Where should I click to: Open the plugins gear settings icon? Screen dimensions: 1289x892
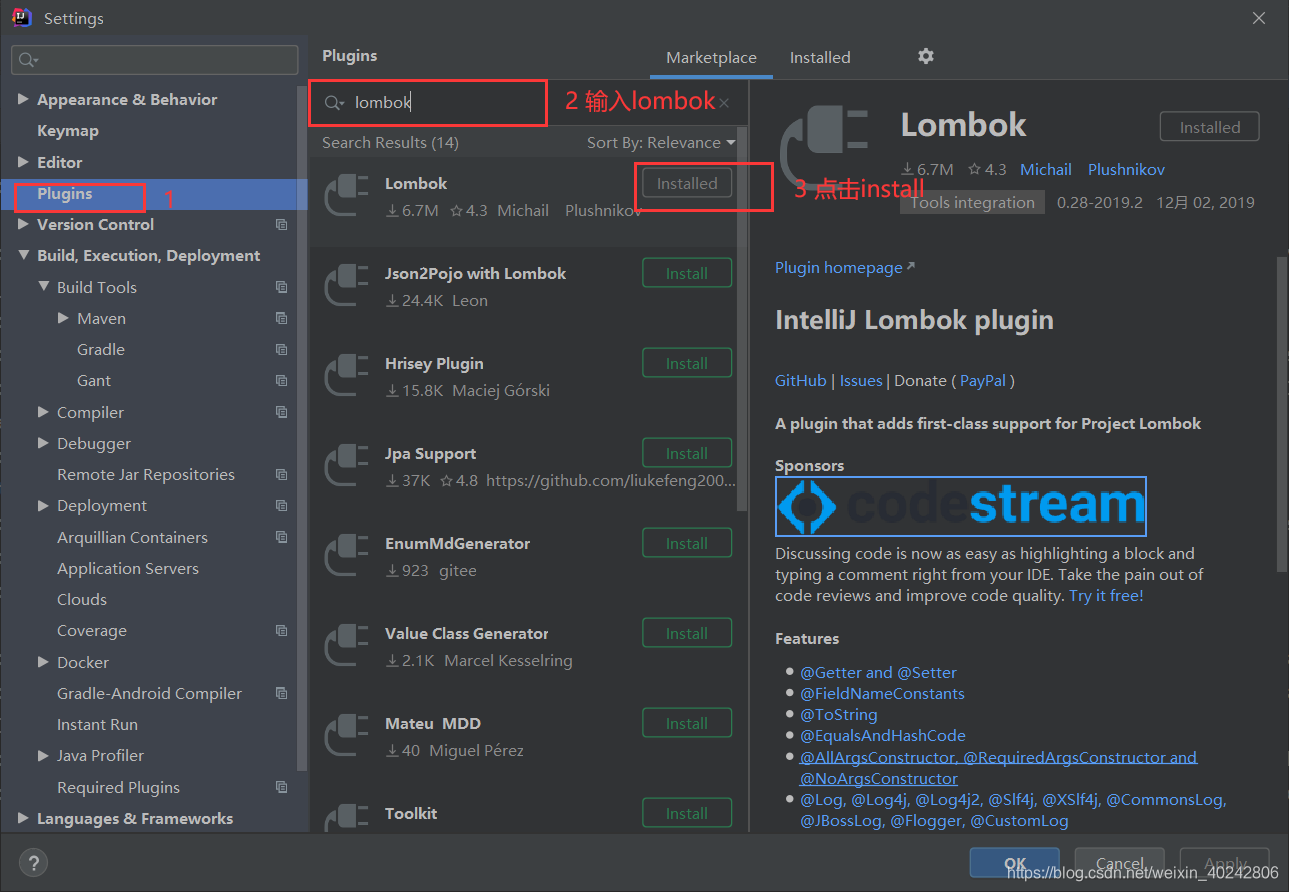tap(926, 56)
